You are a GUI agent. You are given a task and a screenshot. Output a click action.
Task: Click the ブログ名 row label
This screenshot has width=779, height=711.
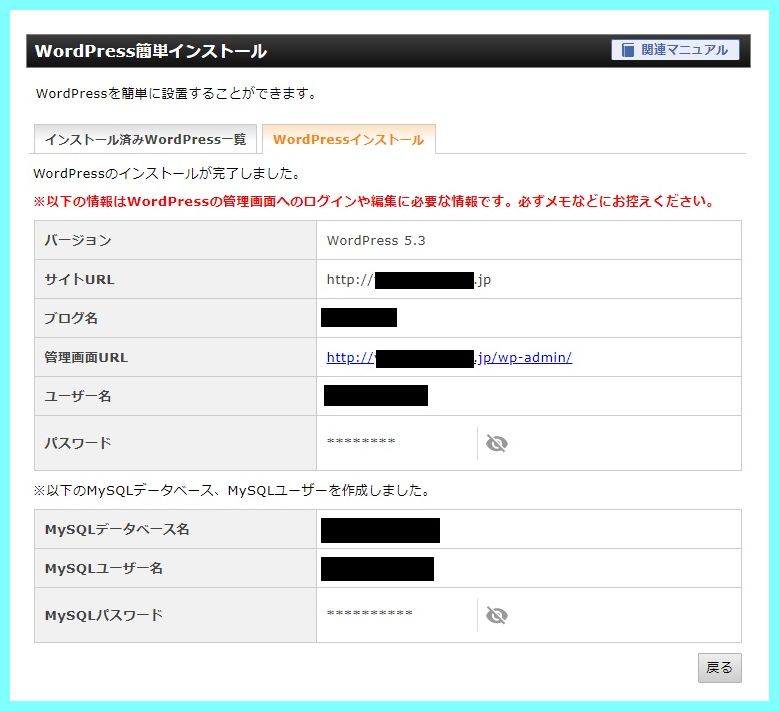click(71, 318)
